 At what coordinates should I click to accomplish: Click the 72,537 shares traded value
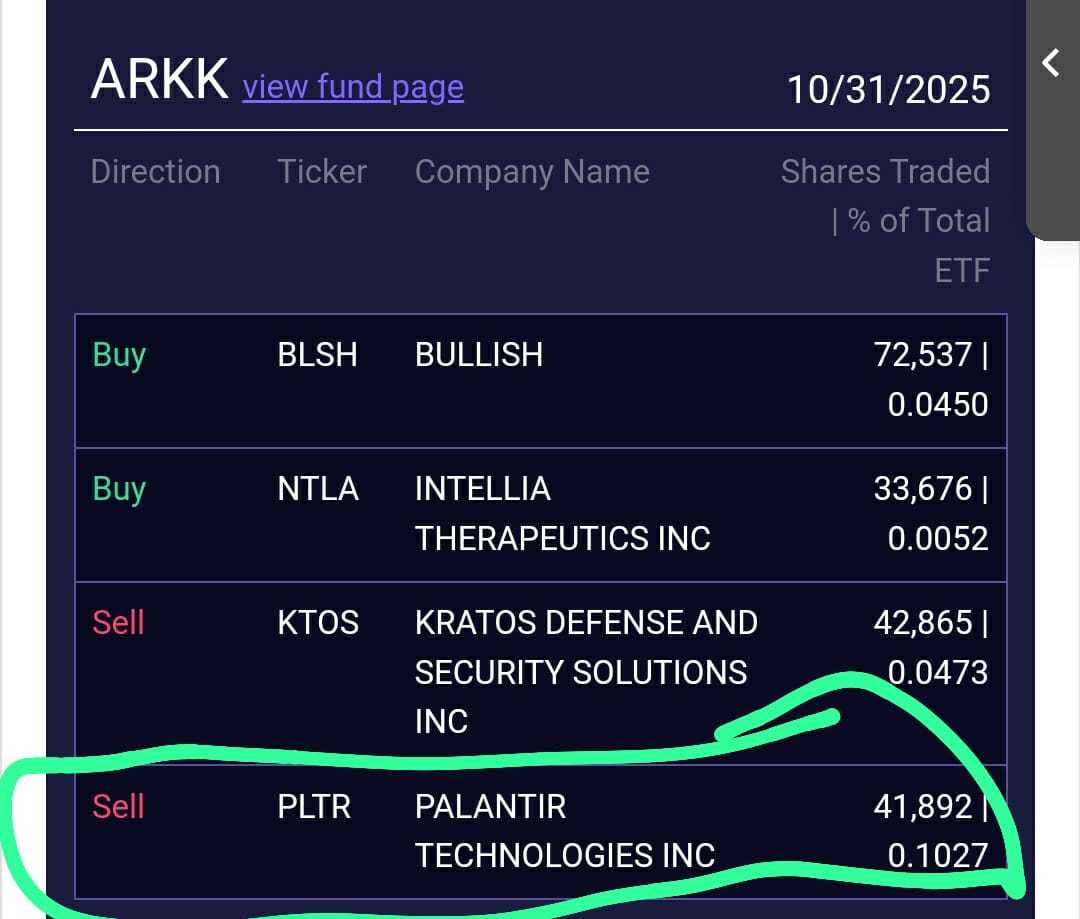[923, 355]
